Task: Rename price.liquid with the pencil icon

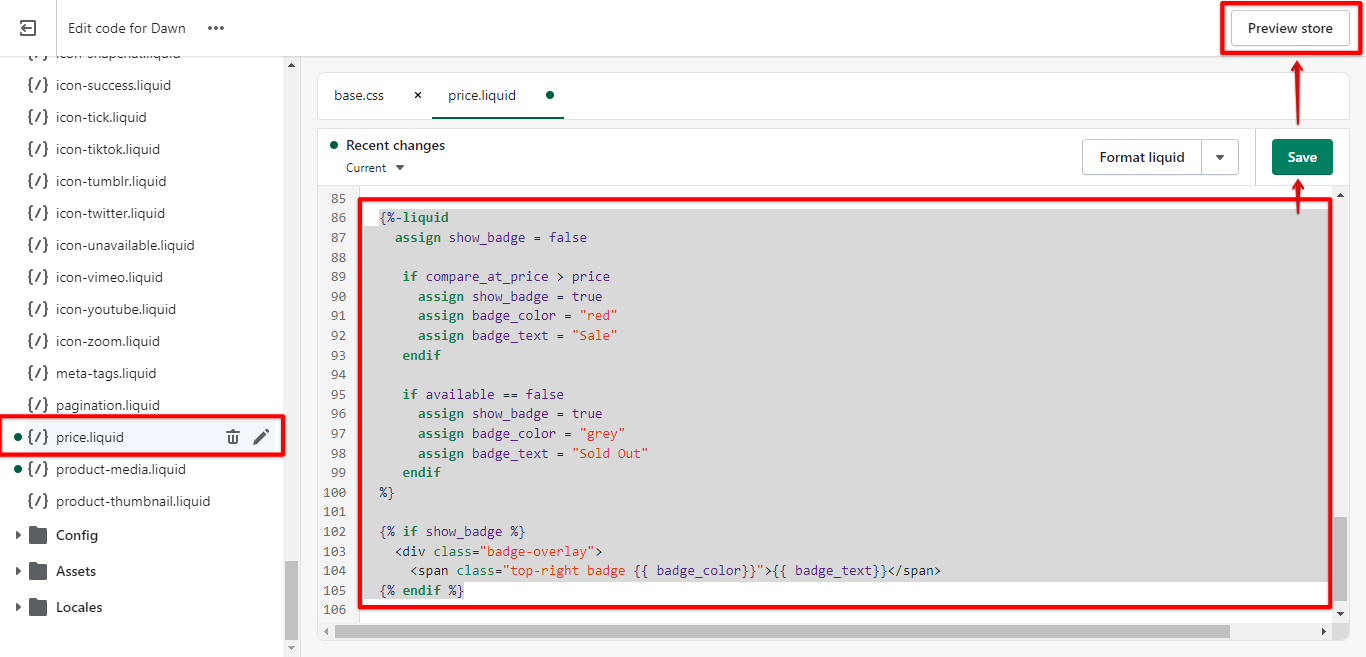Action: click(x=261, y=437)
